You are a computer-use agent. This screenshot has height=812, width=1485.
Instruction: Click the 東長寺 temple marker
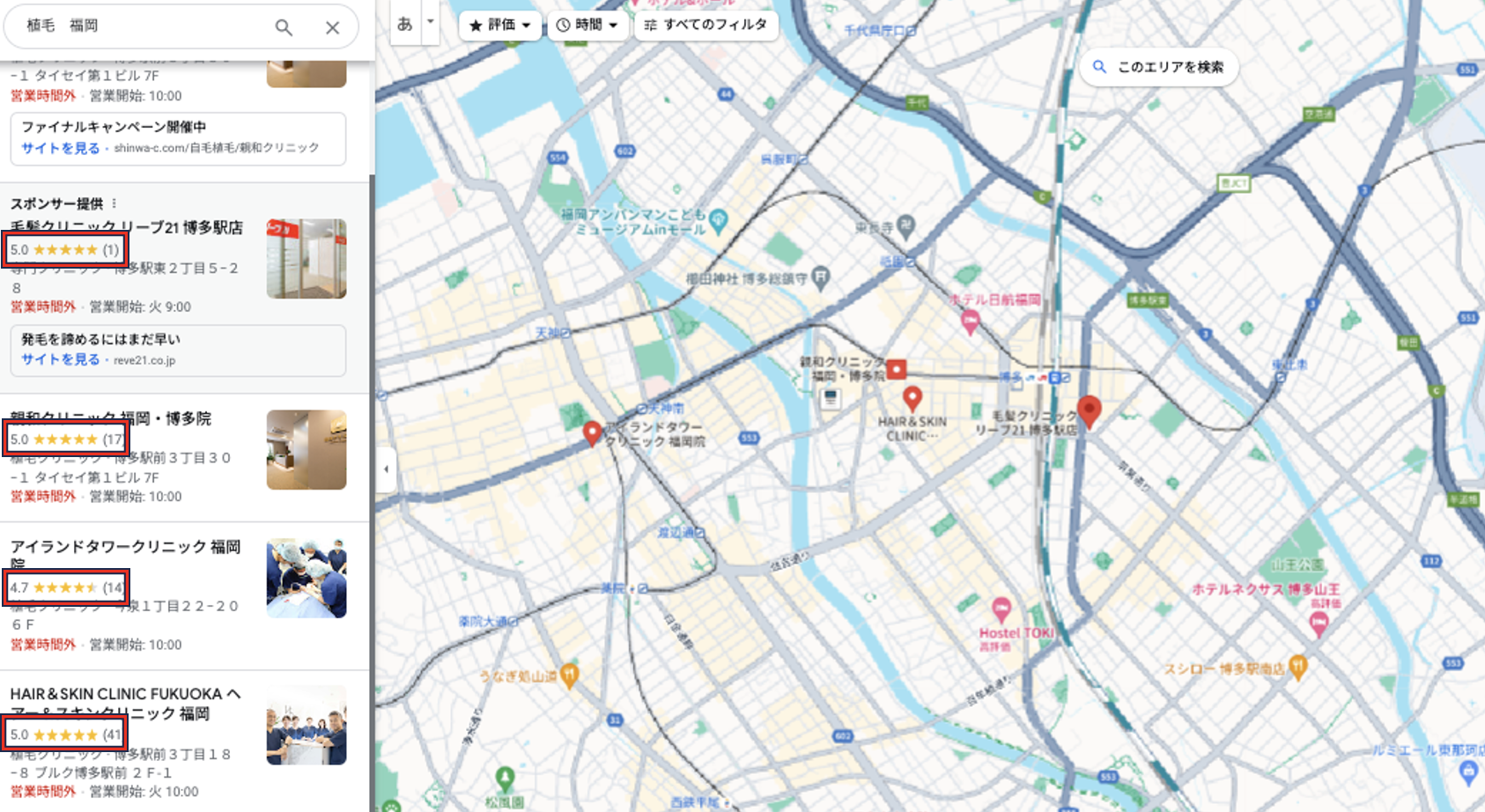[905, 225]
